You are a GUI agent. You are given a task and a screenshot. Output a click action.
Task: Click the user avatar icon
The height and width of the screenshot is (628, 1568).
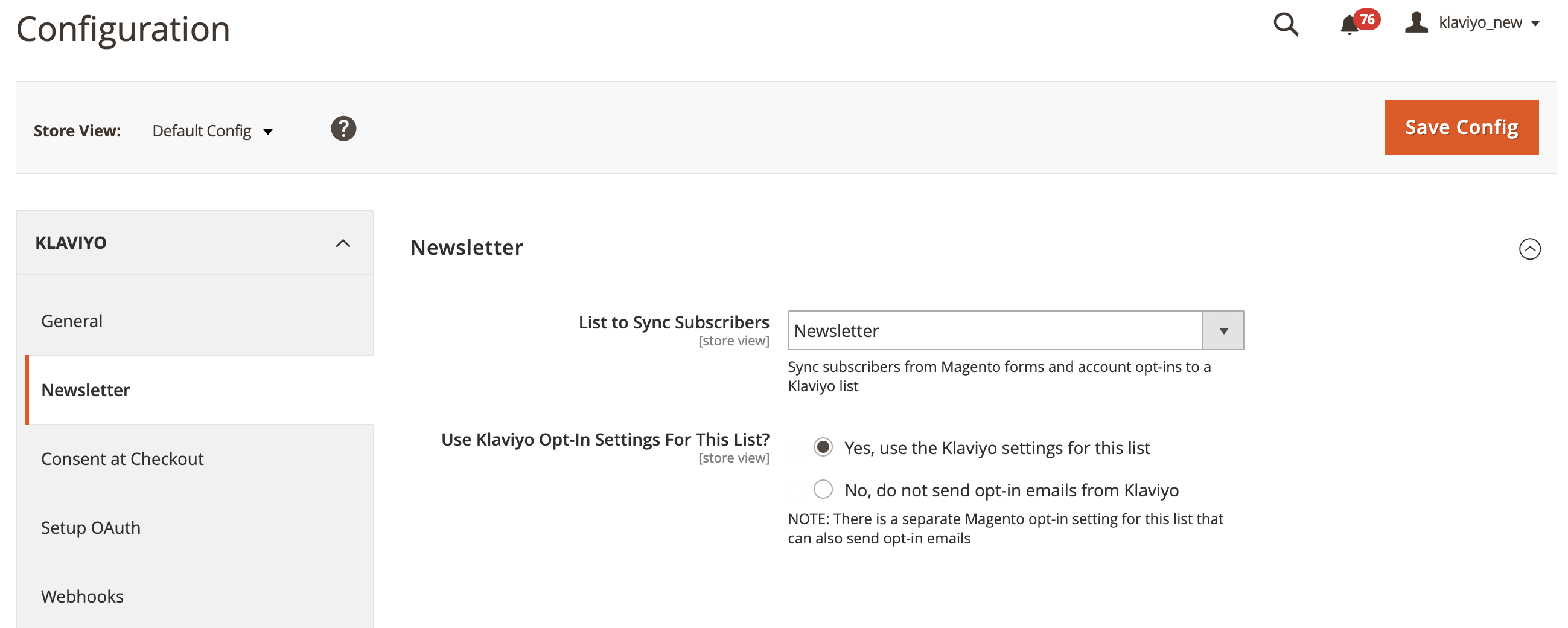click(x=1416, y=22)
